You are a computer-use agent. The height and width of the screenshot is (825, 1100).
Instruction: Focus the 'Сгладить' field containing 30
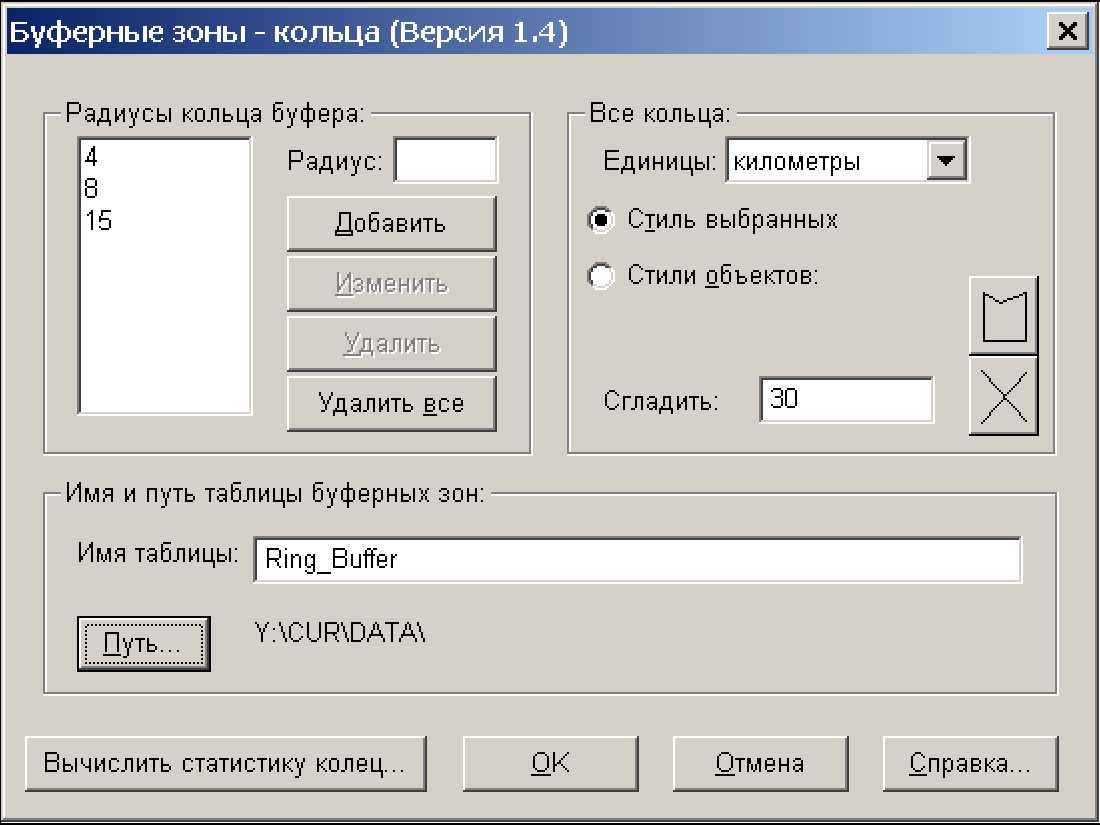[x=846, y=400]
